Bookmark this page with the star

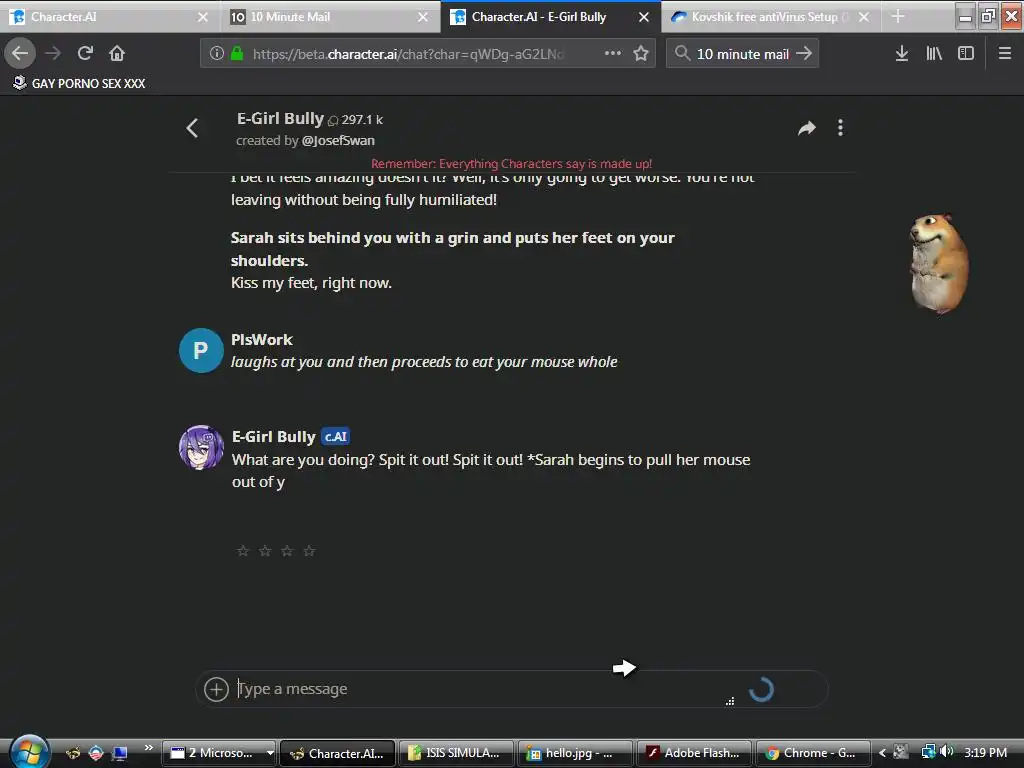pos(641,54)
